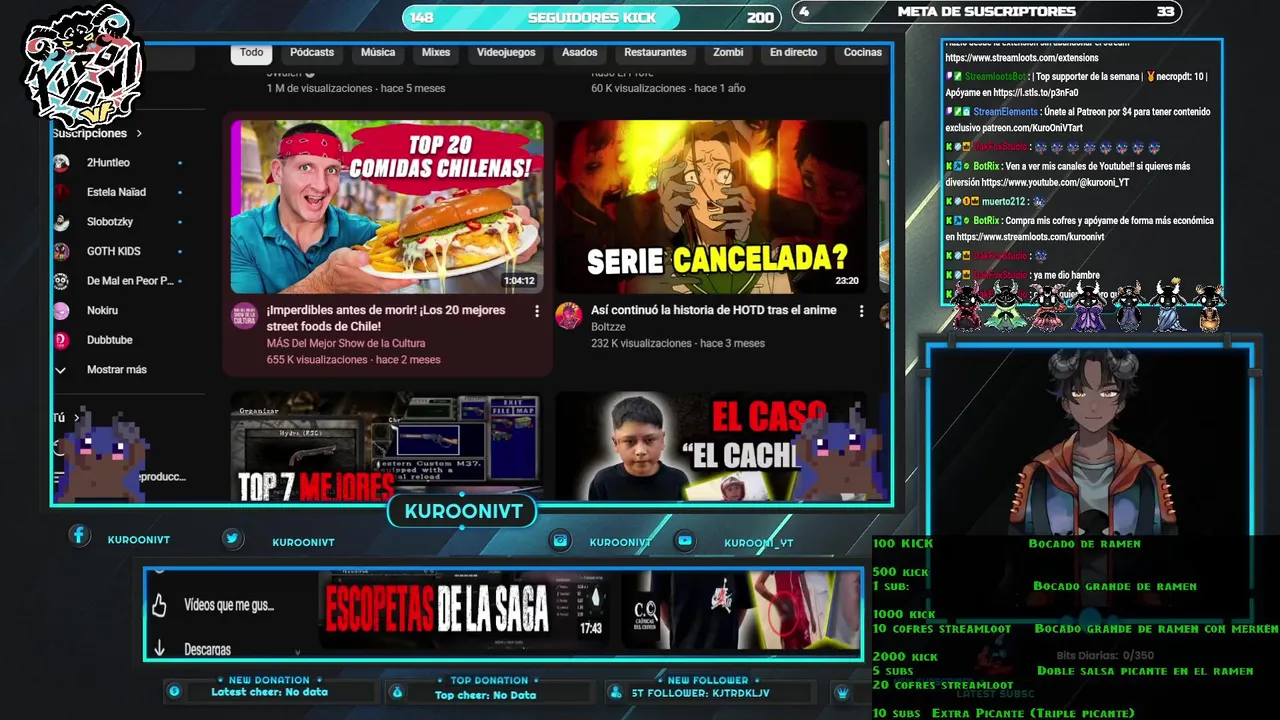Expand Mostrar más in subscriptions list

[119, 370]
